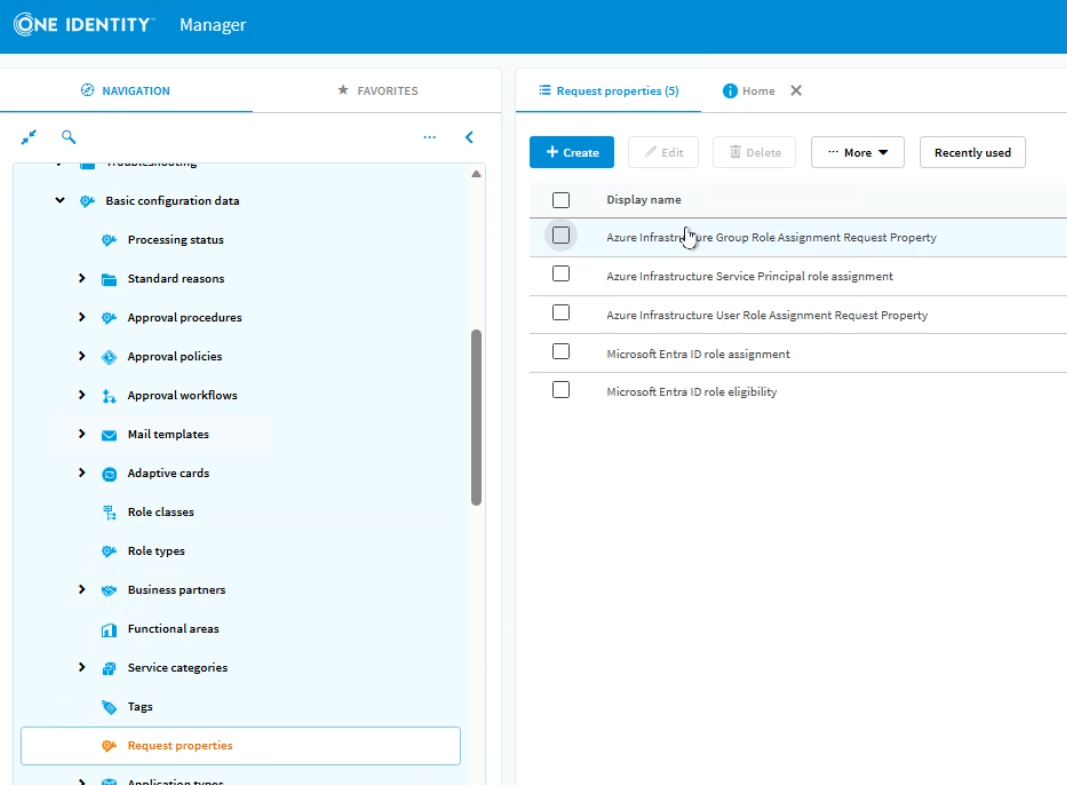
Task: Check the Azure Infrastructure Group Role Assignment row
Action: [x=561, y=235]
